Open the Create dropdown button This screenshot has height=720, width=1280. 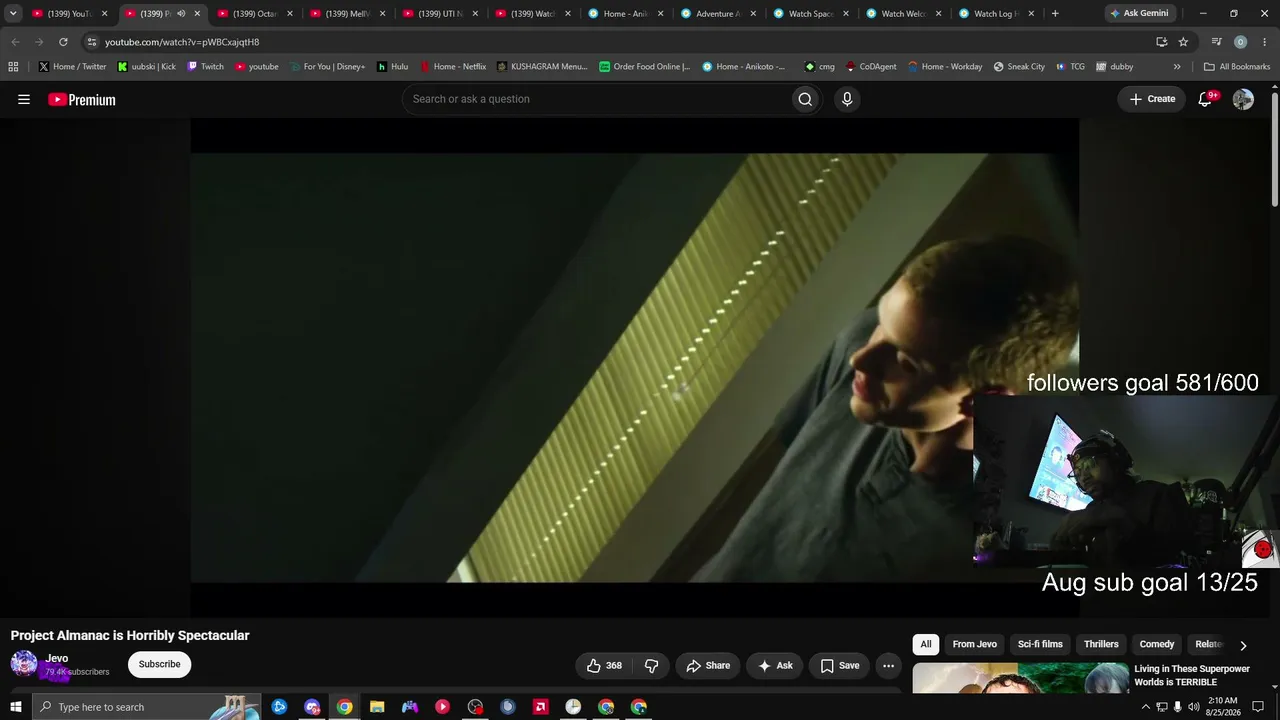1152,99
